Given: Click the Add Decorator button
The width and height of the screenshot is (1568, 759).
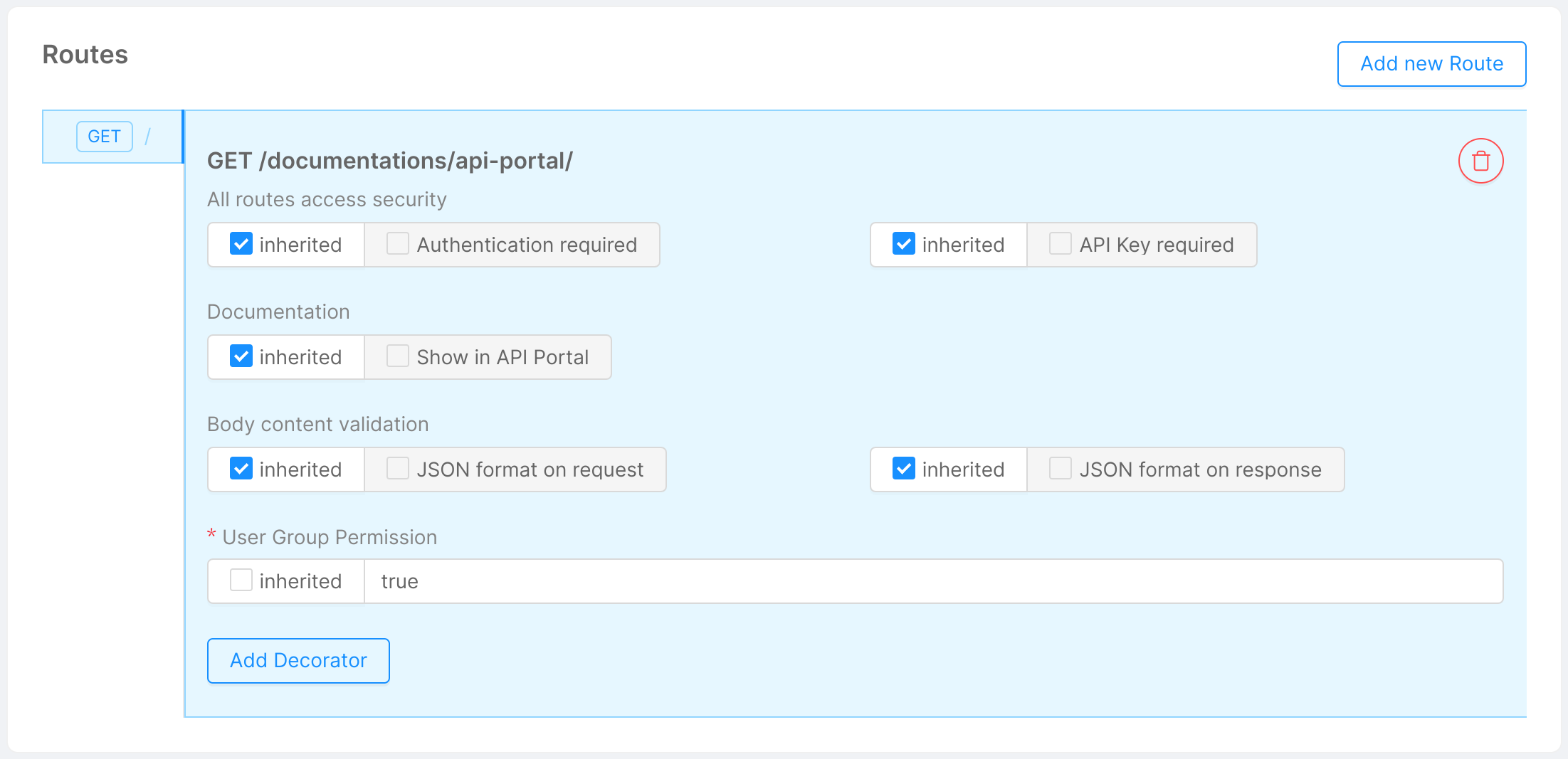Looking at the screenshot, I should [298, 660].
